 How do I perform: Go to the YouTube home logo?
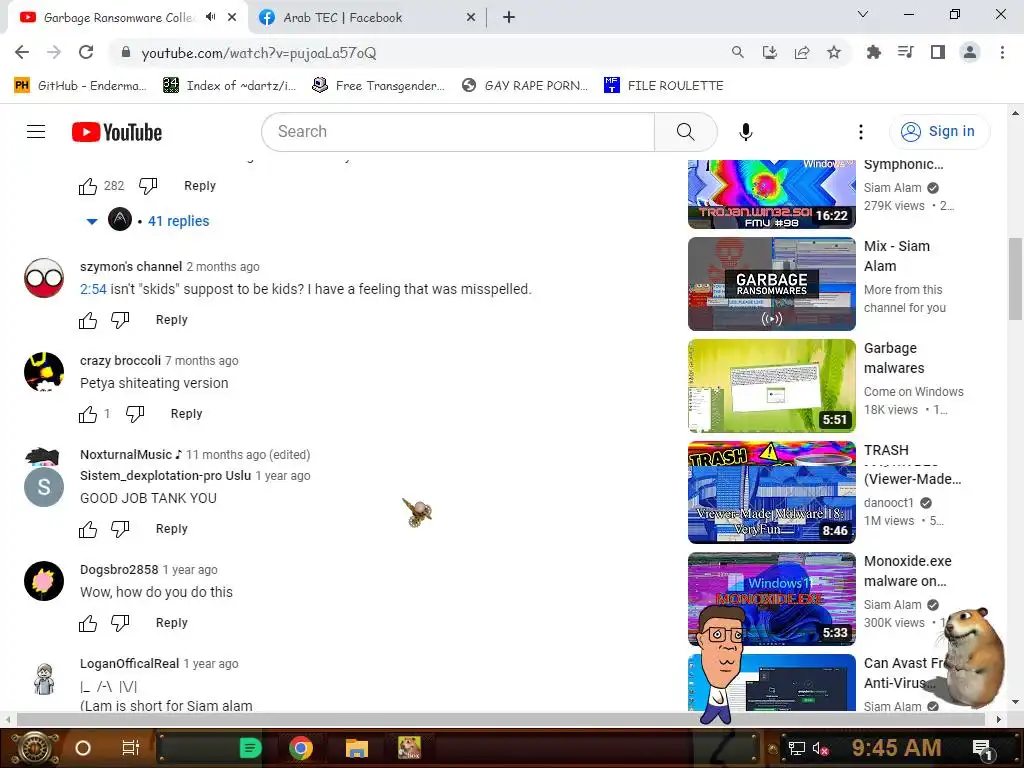pyautogui.click(x=117, y=132)
